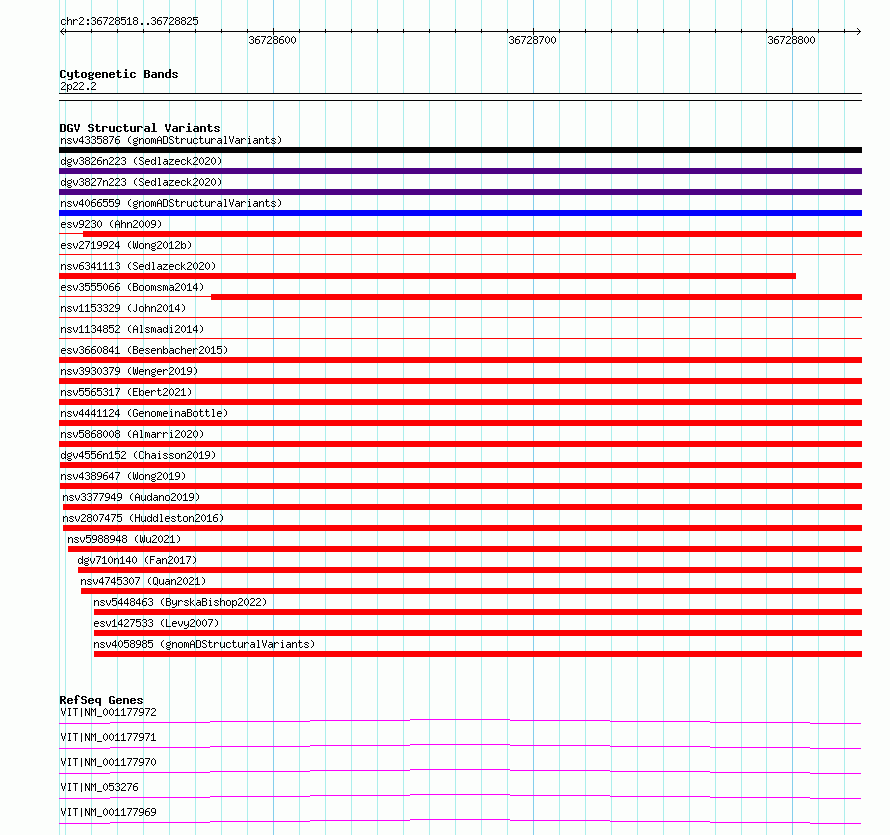This screenshot has height=835, width=890.
Task: Select variant dgv3826n223 (Sedlazeck2020) label
Action: point(141,161)
